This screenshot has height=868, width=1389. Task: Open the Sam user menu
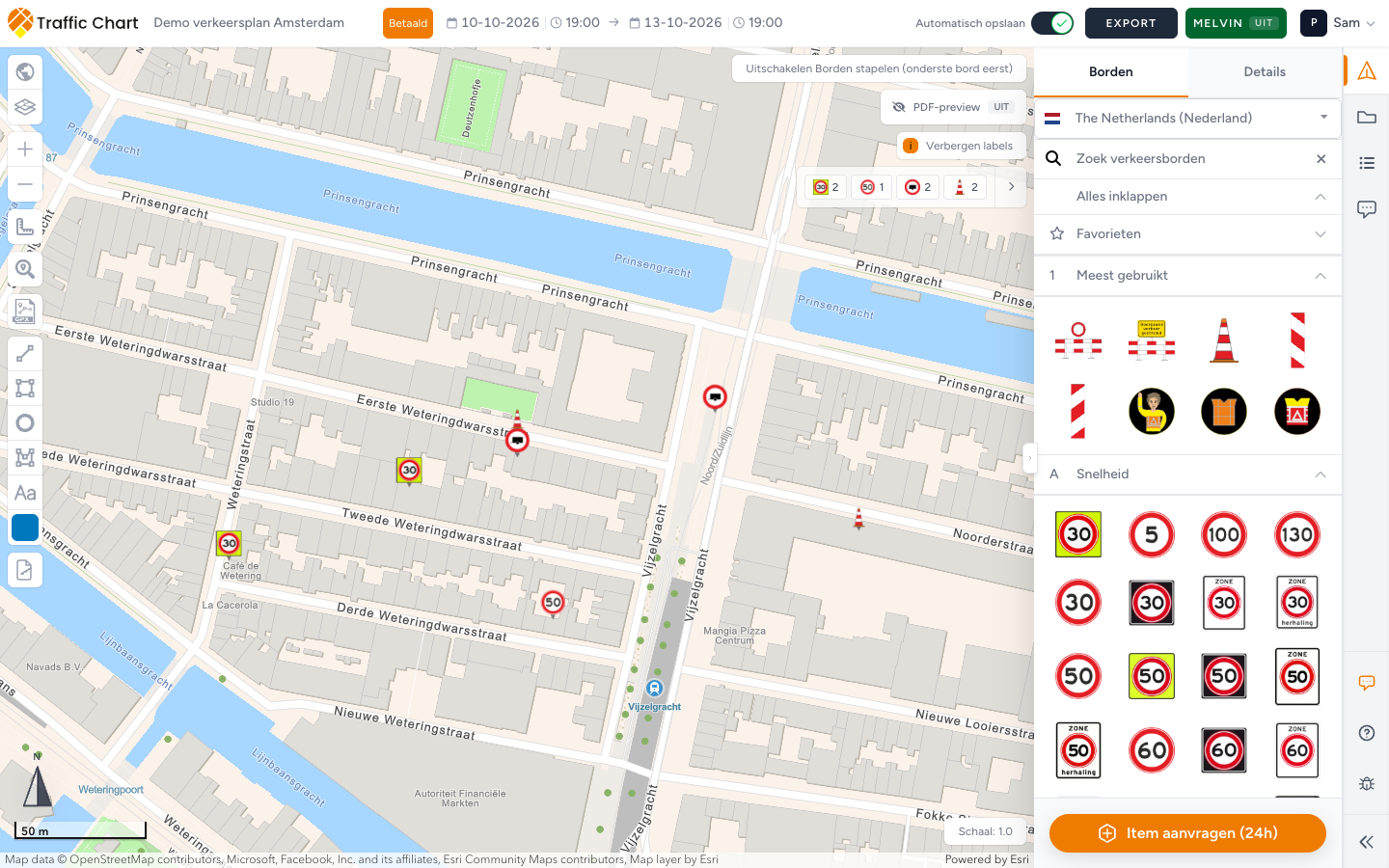click(x=1339, y=23)
